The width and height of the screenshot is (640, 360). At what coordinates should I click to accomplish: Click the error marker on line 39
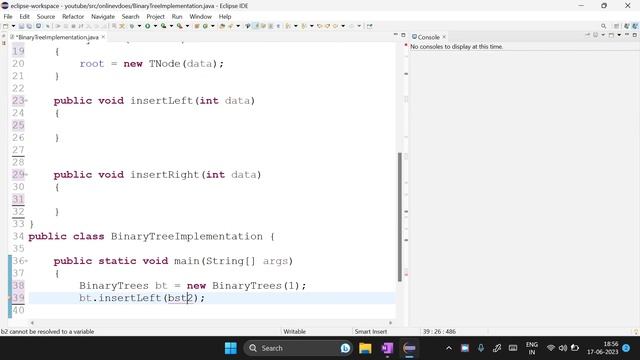[10, 298]
